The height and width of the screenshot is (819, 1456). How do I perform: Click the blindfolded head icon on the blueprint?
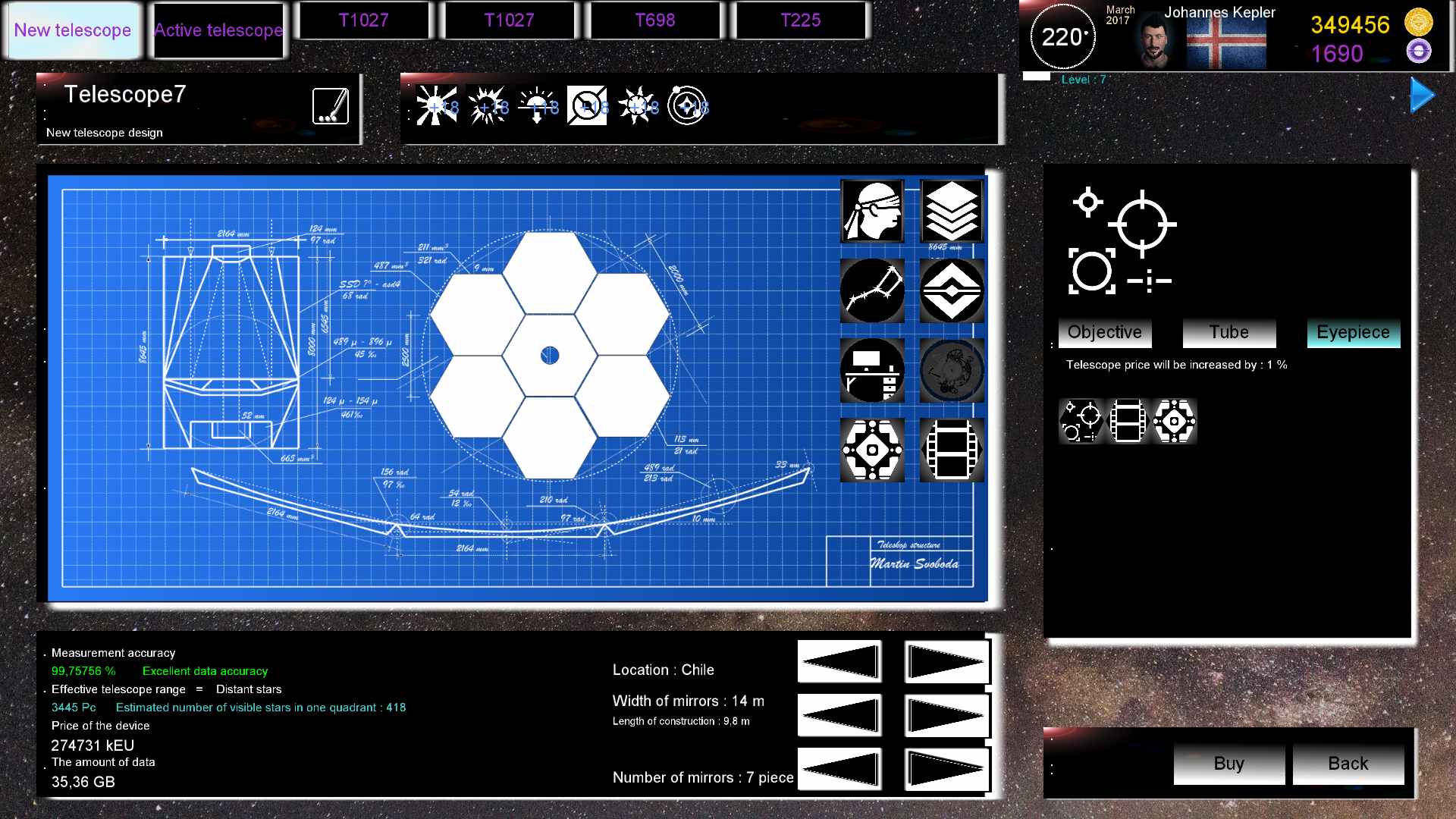click(x=872, y=212)
